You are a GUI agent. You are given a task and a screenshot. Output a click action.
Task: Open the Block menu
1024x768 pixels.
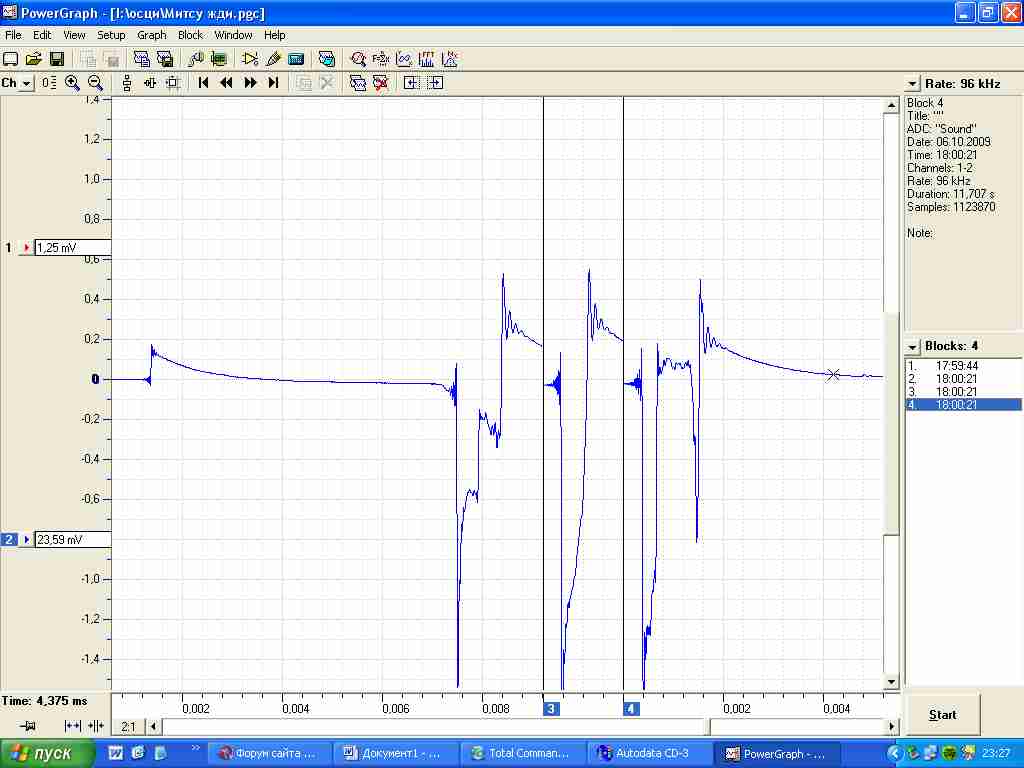point(191,35)
